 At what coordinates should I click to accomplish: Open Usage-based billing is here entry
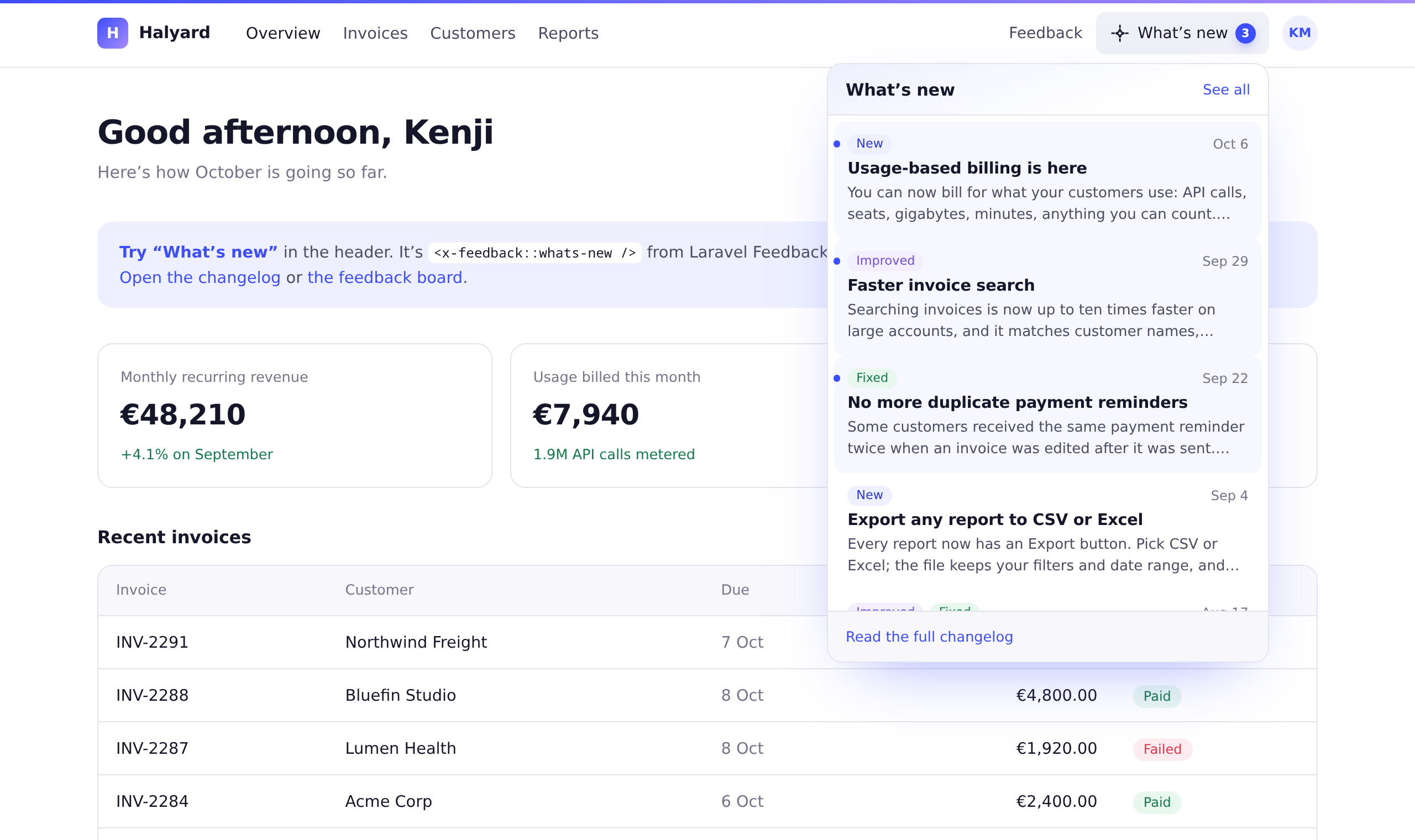[1047, 180]
